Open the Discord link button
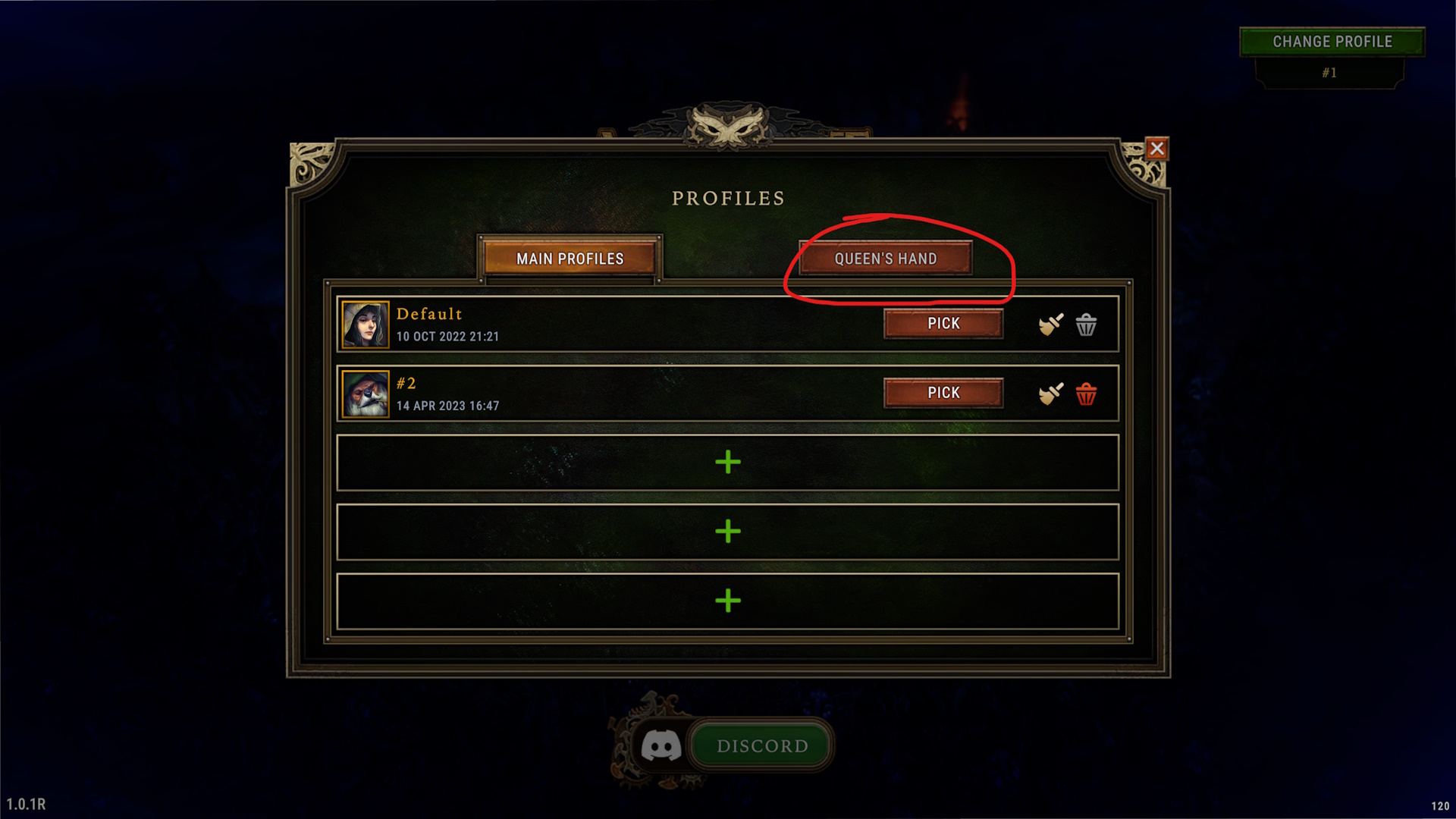The image size is (1456, 819). (762, 745)
